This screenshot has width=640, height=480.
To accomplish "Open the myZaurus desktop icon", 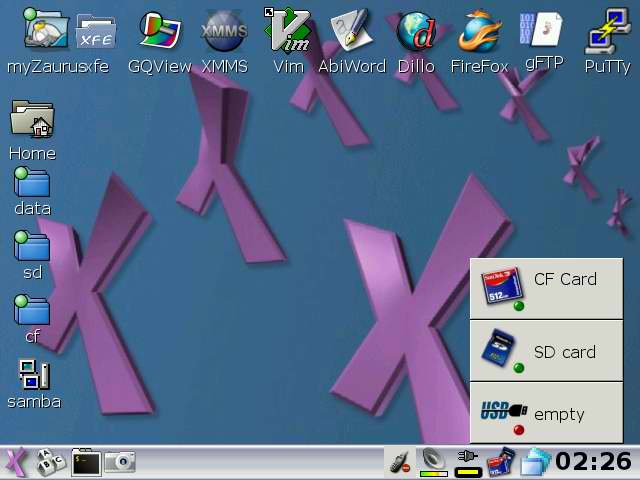I will pos(44,33).
